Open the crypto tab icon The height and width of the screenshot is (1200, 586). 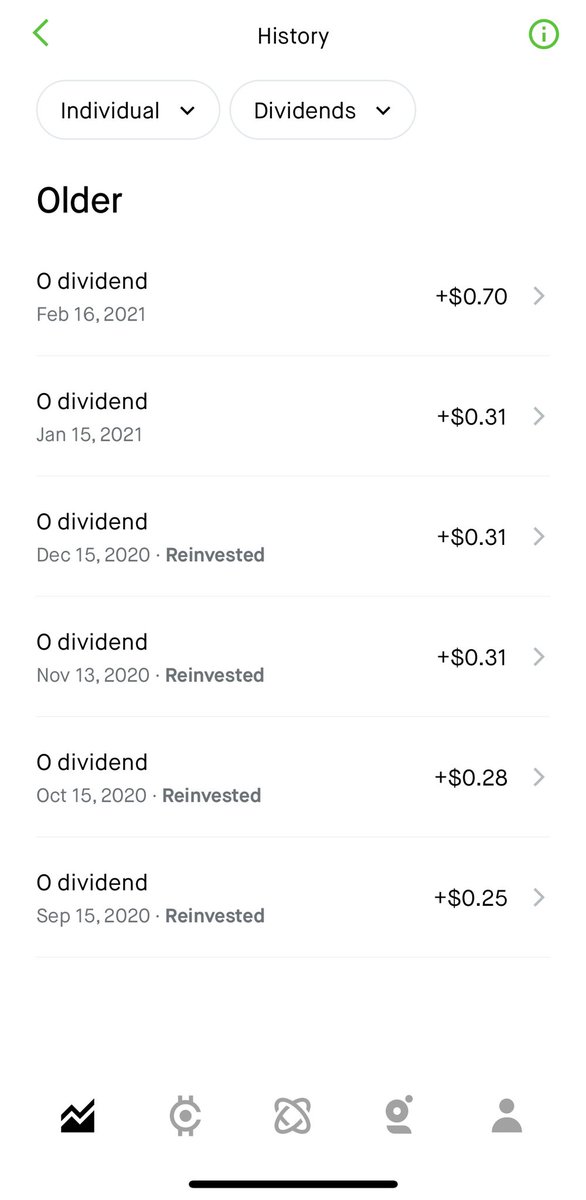coord(185,1115)
